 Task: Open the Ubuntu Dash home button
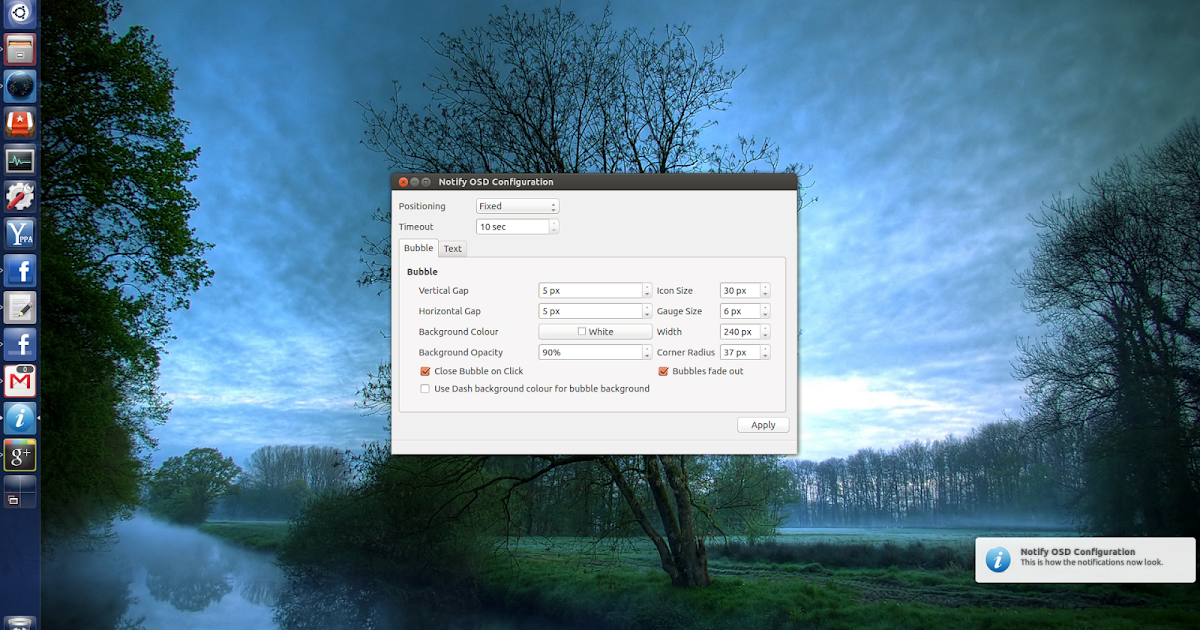coord(20,14)
